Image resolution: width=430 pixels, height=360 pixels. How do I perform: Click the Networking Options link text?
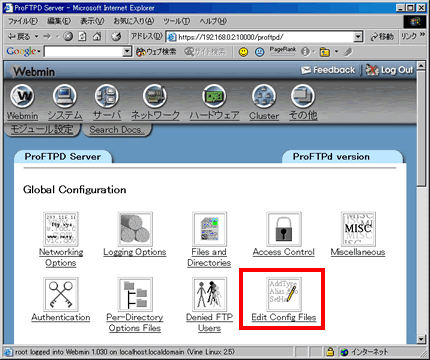[x=61, y=257]
